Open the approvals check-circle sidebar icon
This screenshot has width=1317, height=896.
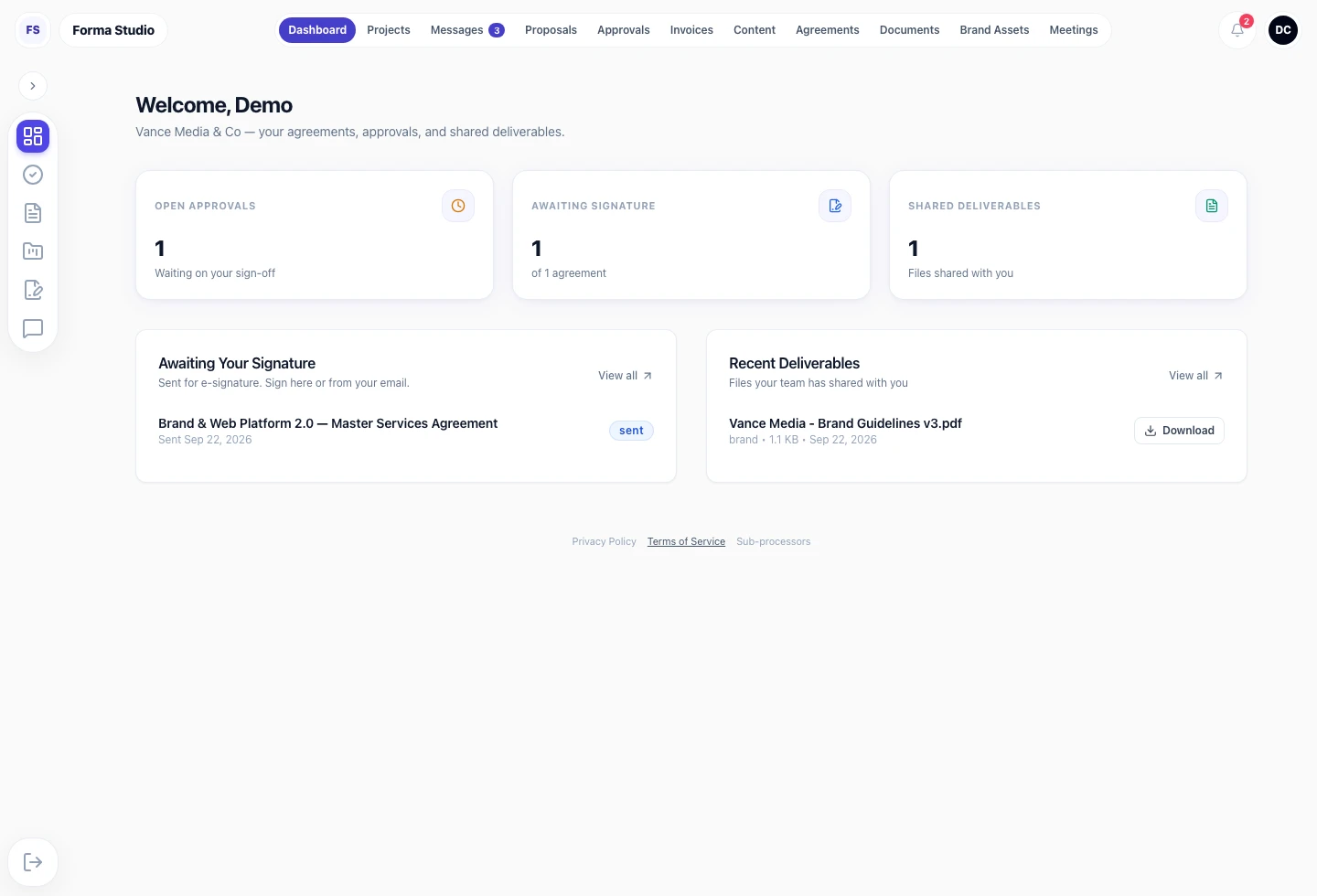pyautogui.click(x=33, y=175)
